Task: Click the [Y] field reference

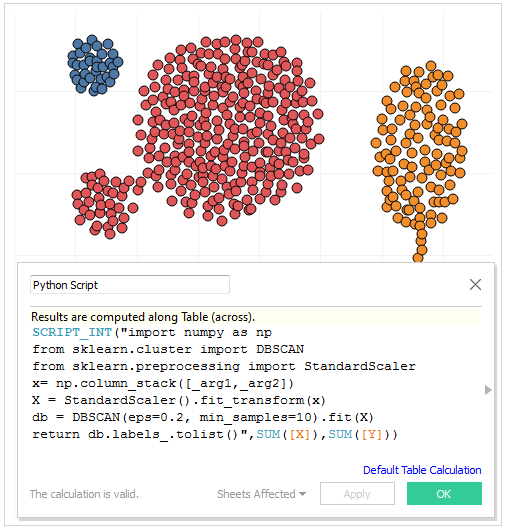Action: 371,434
